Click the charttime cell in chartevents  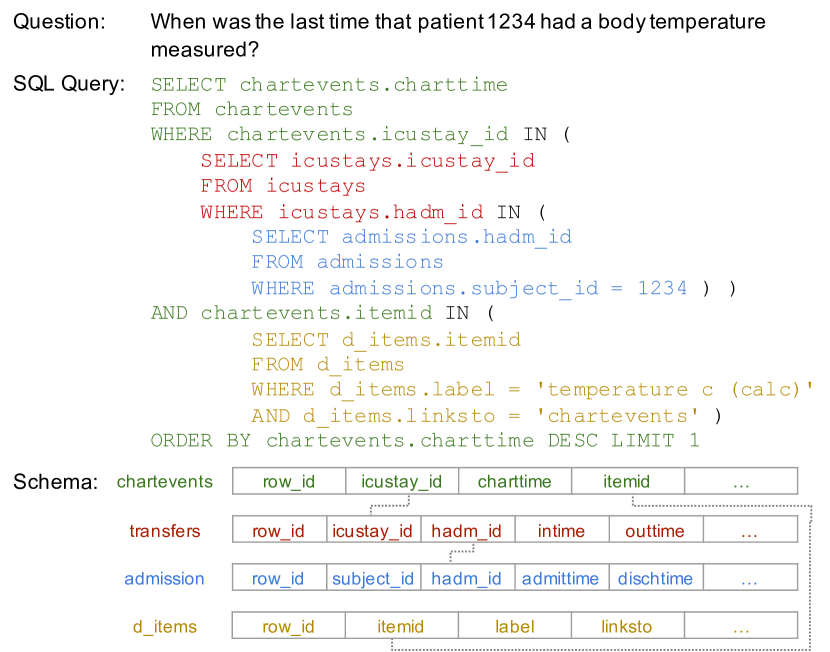[x=515, y=481]
